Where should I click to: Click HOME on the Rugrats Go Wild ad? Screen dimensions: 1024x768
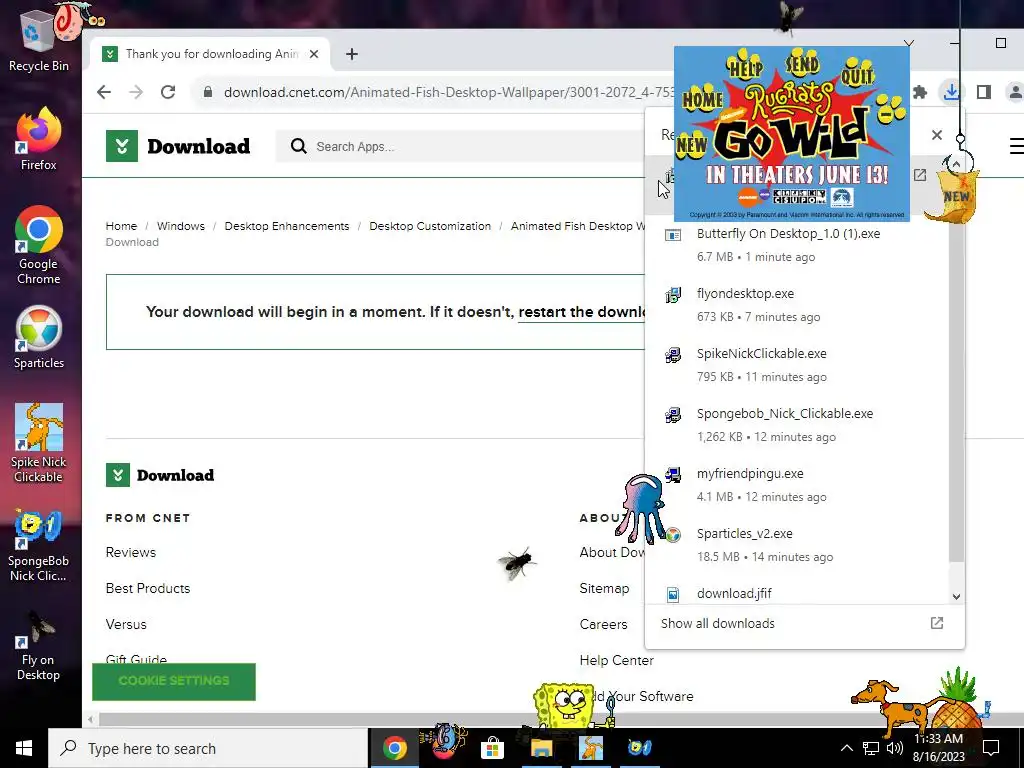point(702,99)
